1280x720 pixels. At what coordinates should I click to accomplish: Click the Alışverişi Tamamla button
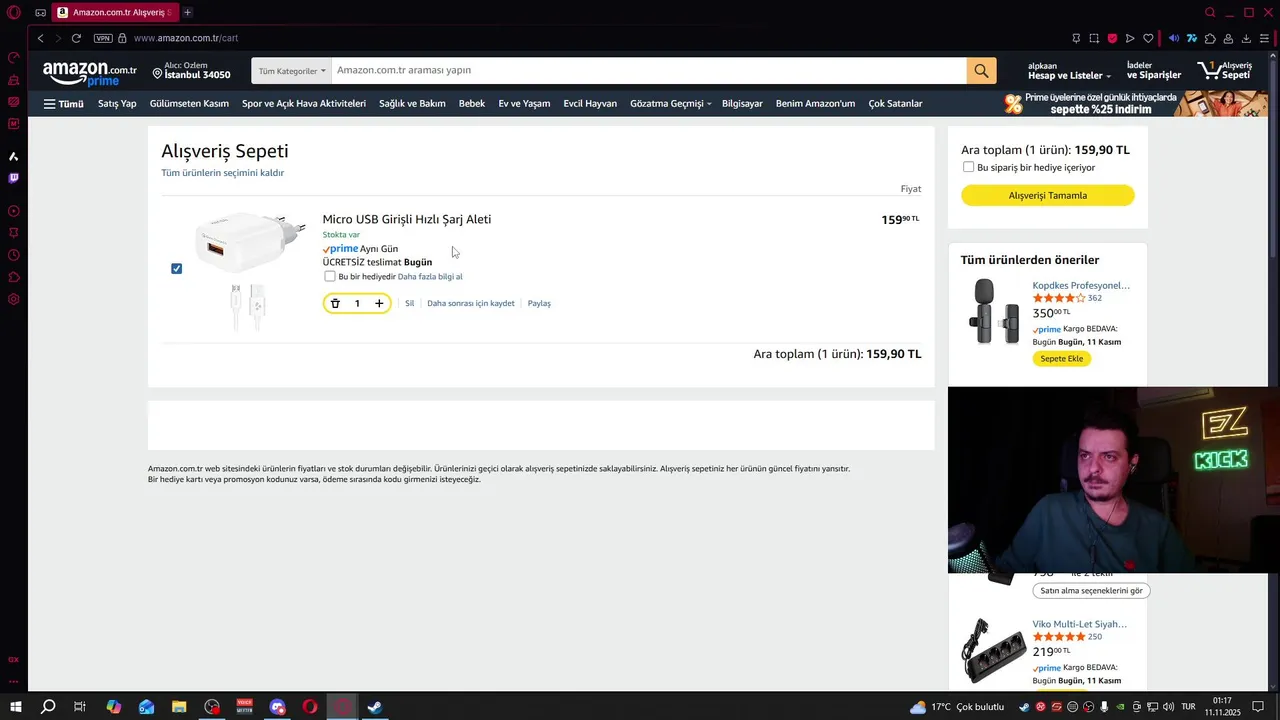coord(1048,195)
